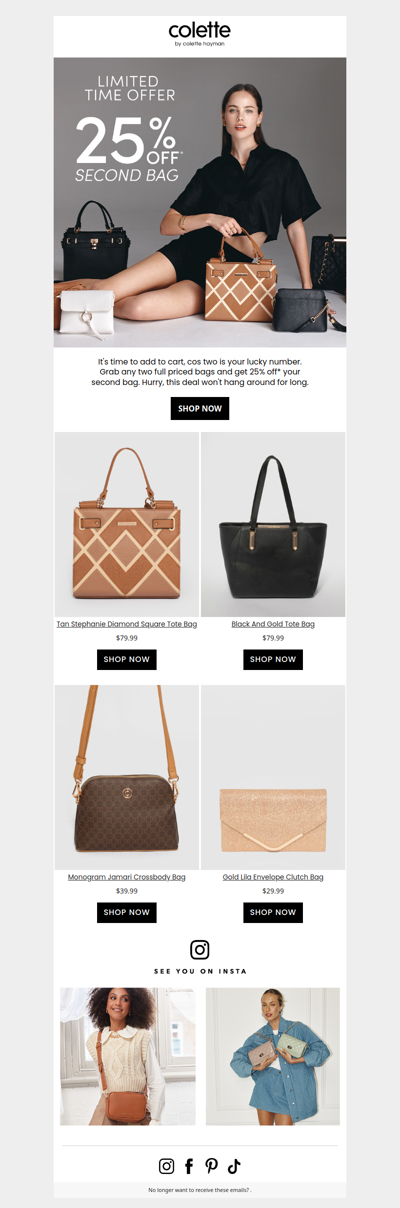Viewport: 400px width, 1208px height.
Task: Click Shop Now under Gold Lila Clutch
Action: (273, 912)
